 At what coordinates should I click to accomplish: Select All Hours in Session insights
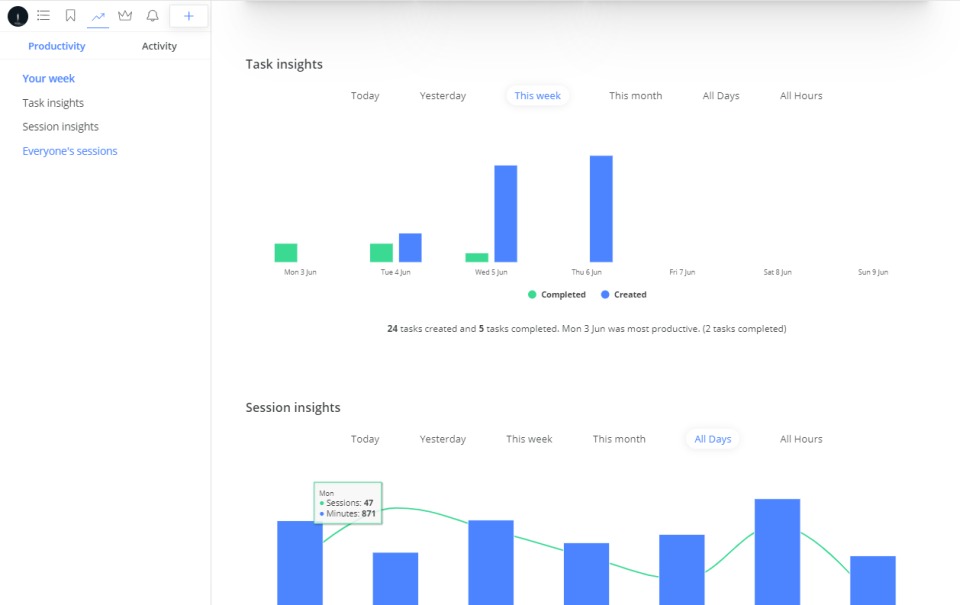coord(801,439)
